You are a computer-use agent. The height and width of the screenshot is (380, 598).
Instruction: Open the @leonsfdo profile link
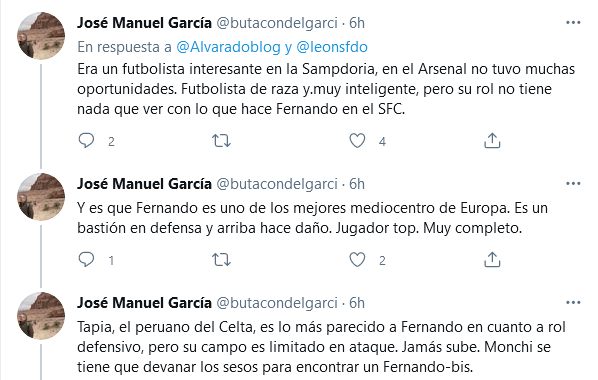(x=332, y=47)
